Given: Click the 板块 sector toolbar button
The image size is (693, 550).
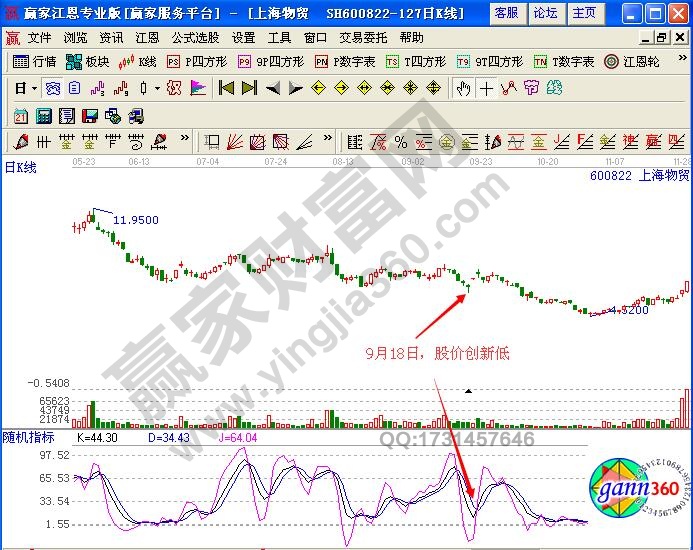Looking at the screenshot, I should [88, 61].
